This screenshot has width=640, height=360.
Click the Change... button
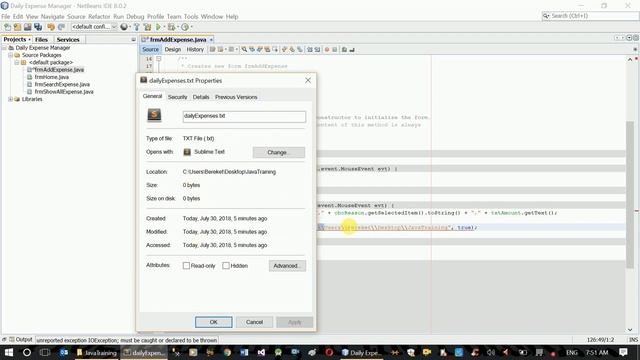tap(279, 152)
